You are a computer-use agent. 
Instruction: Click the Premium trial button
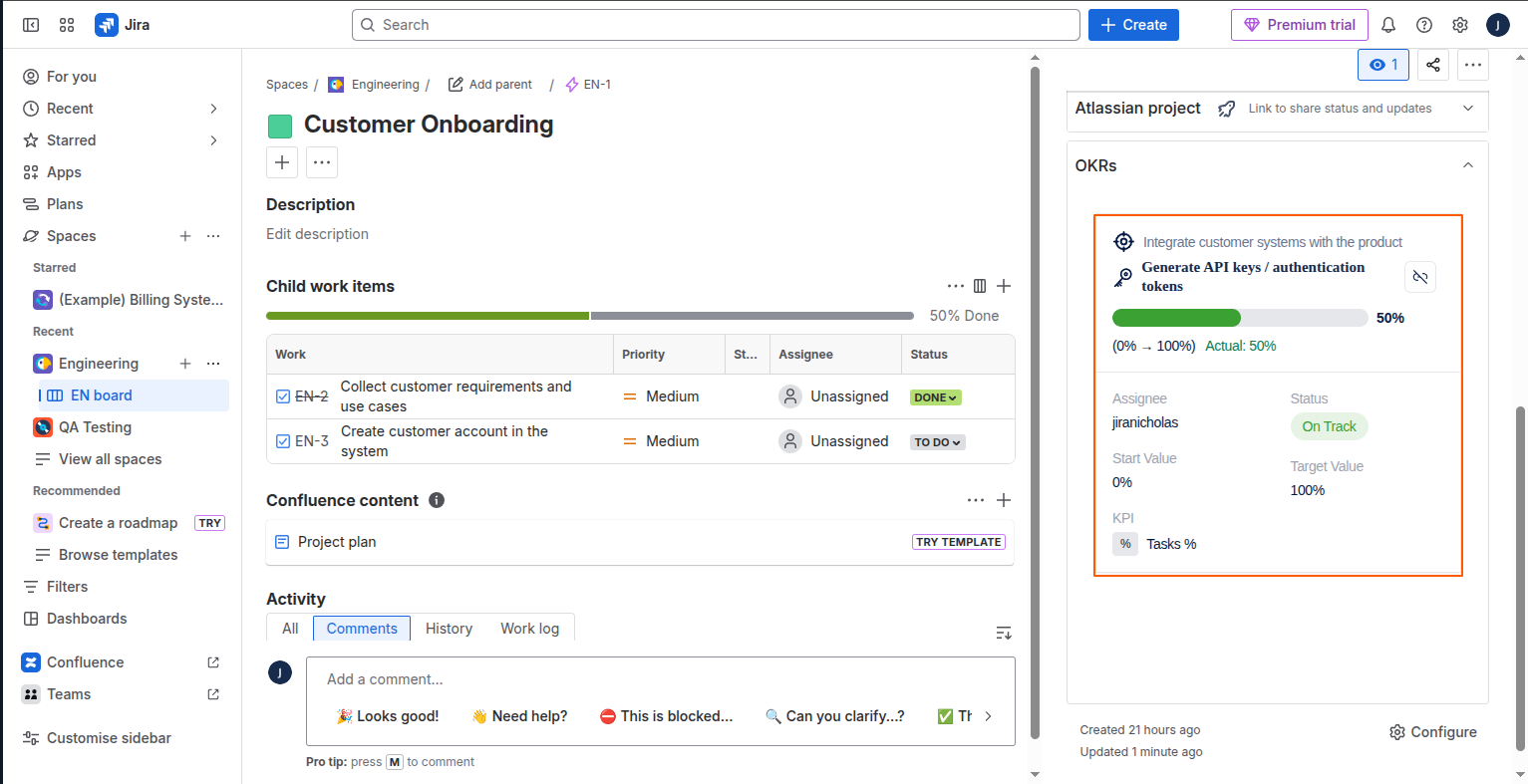(x=1300, y=25)
